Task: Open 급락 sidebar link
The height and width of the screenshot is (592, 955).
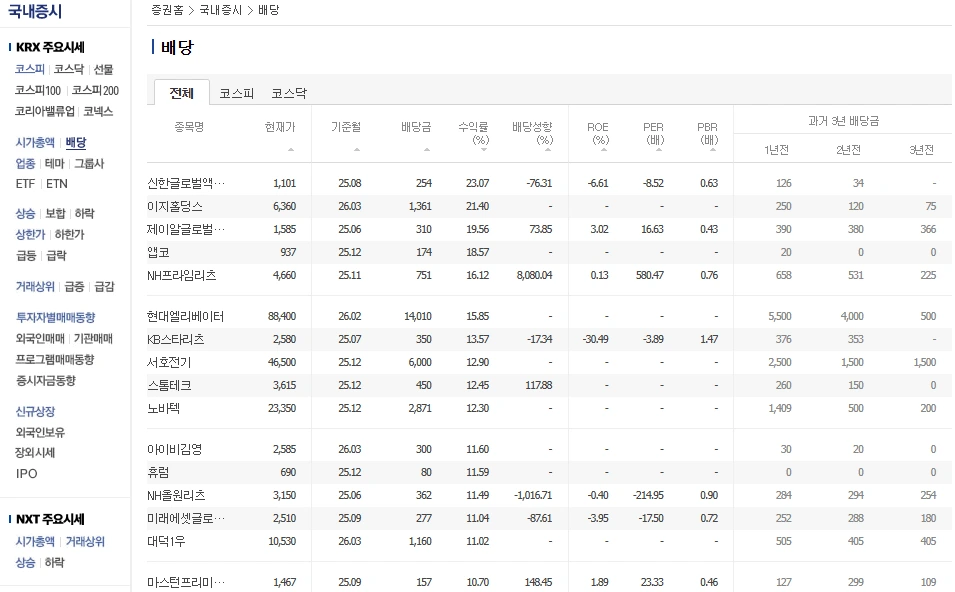Action: click(56, 255)
